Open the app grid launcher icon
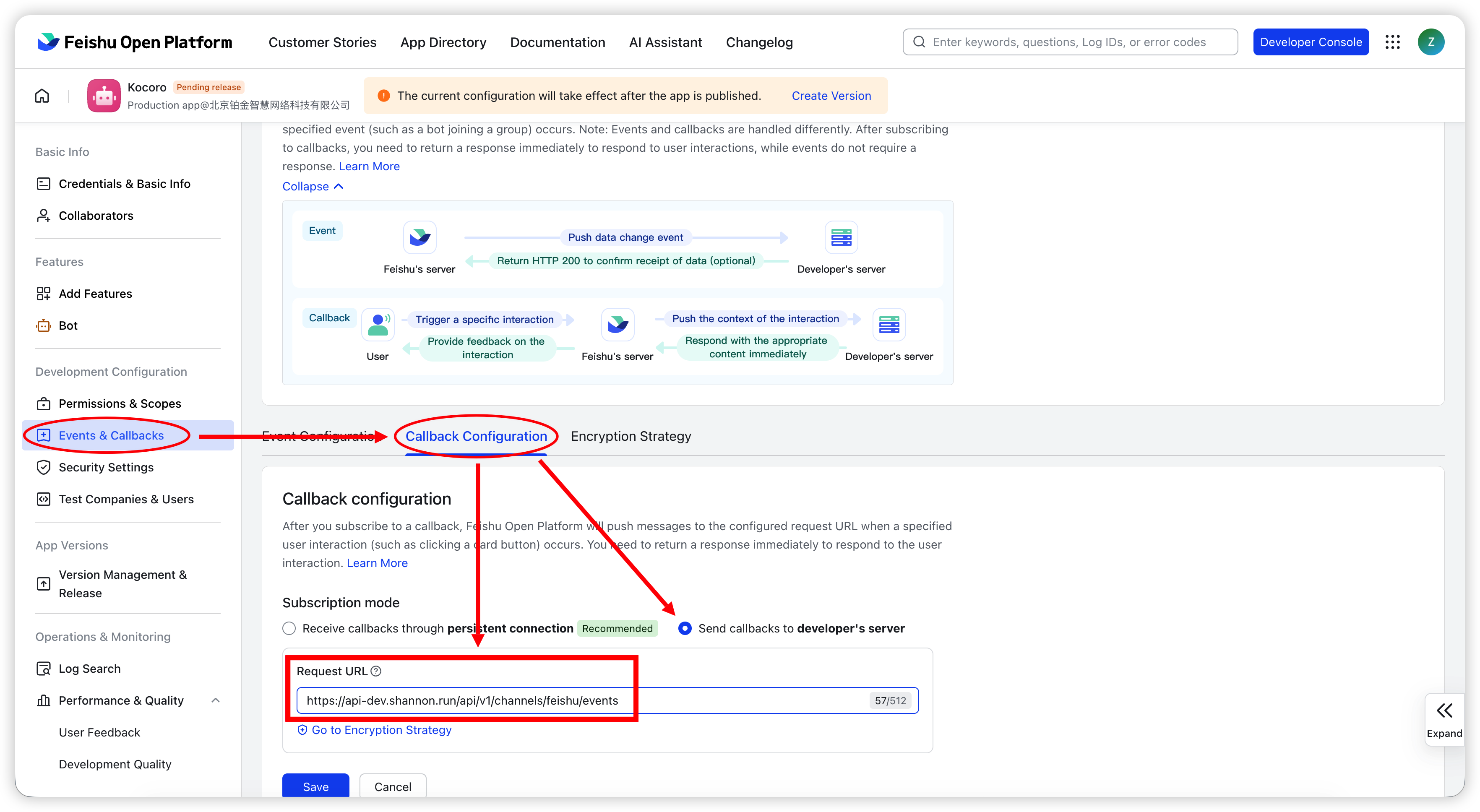This screenshot has height=812, width=1480. (x=1393, y=42)
